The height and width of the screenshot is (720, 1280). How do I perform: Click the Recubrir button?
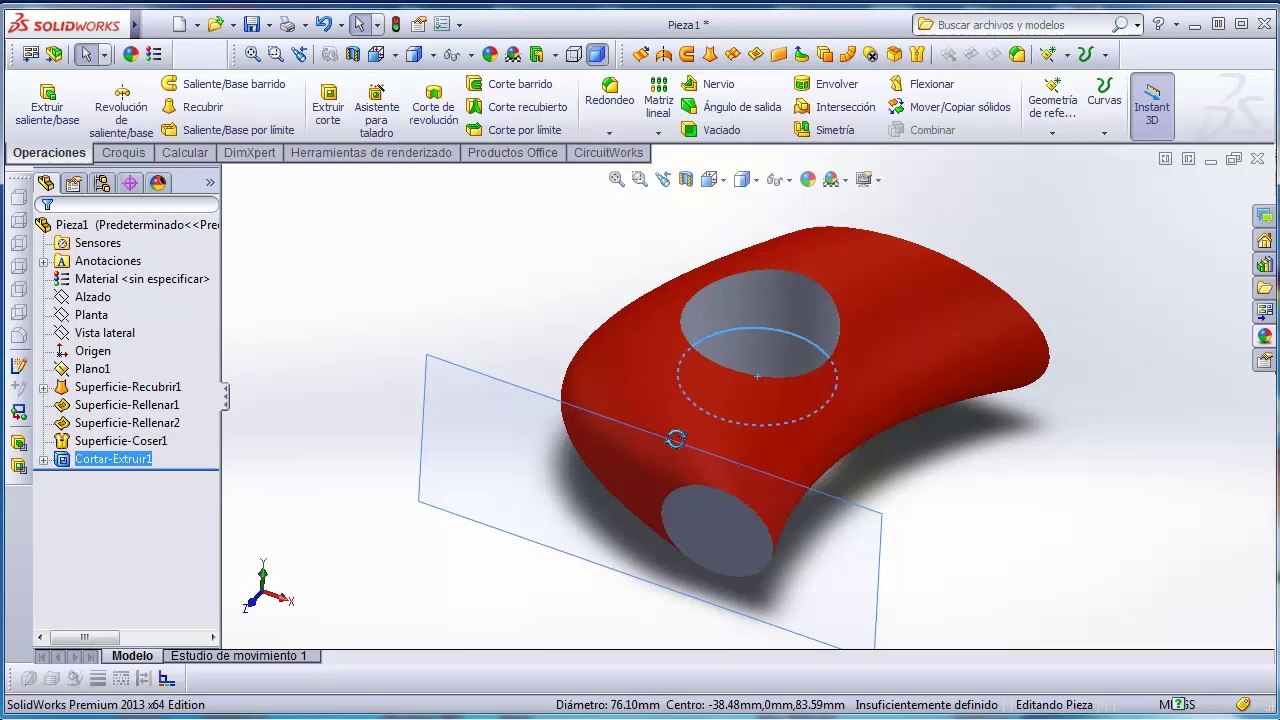pos(193,107)
